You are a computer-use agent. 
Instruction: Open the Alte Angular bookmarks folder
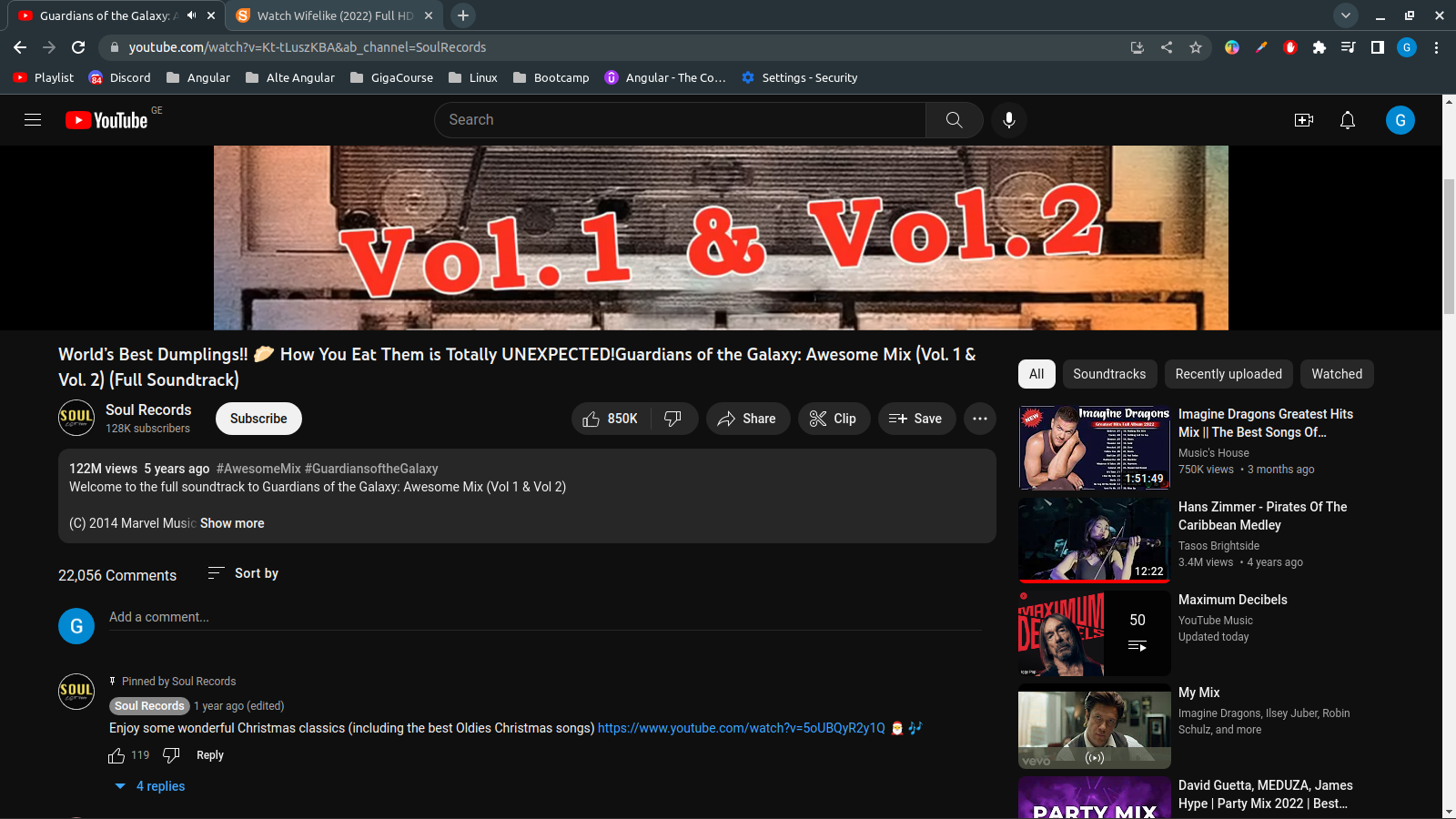coord(290,78)
